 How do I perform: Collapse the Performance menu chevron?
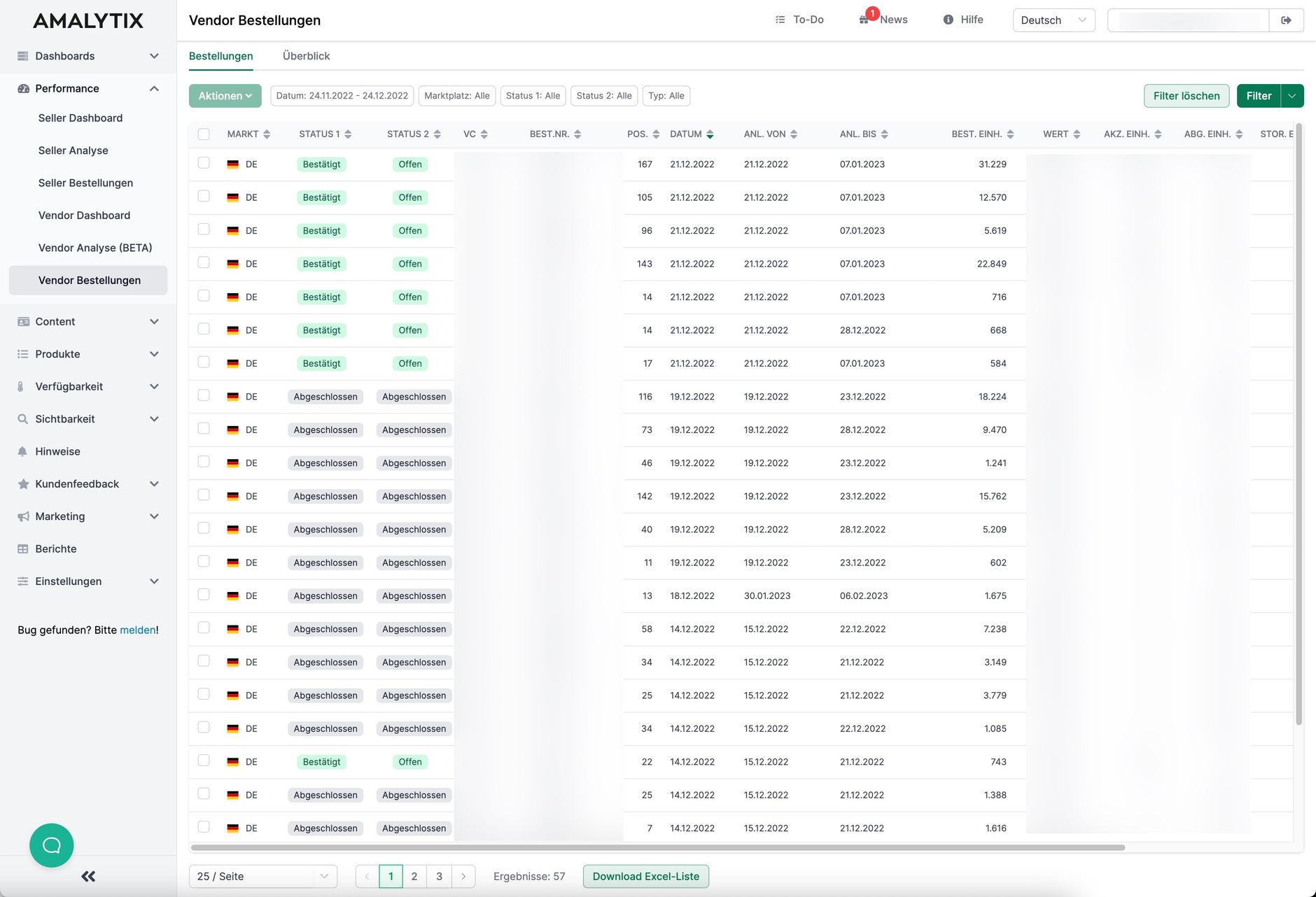coord(154,88)
